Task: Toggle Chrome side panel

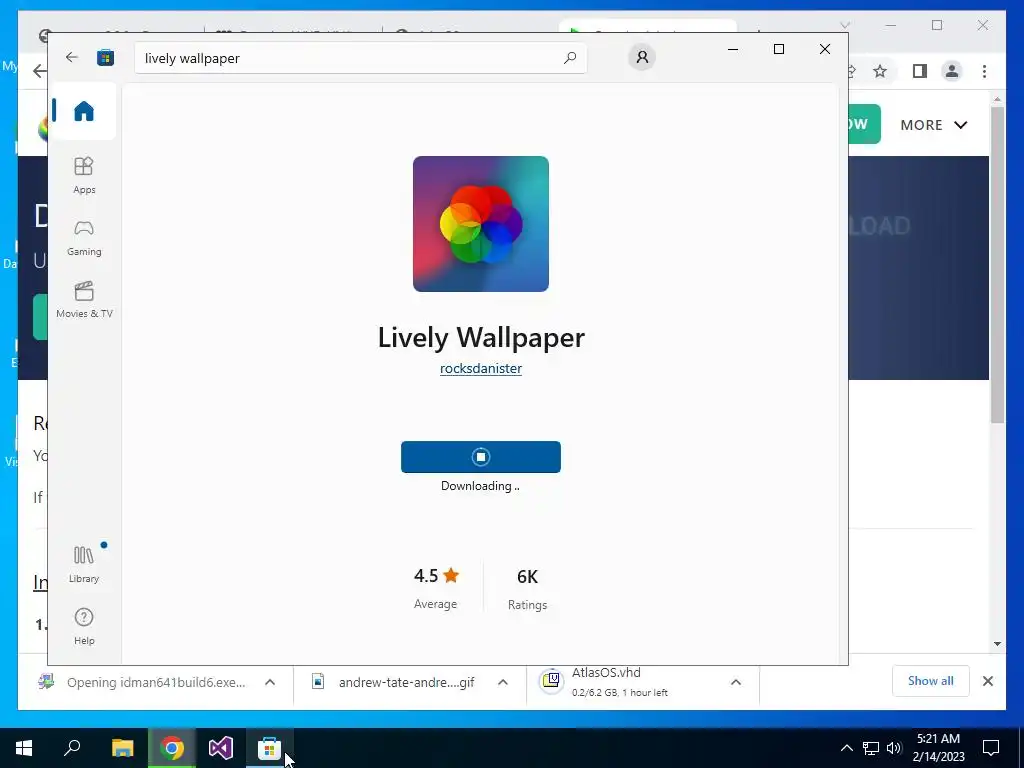Action: point(920,71)
